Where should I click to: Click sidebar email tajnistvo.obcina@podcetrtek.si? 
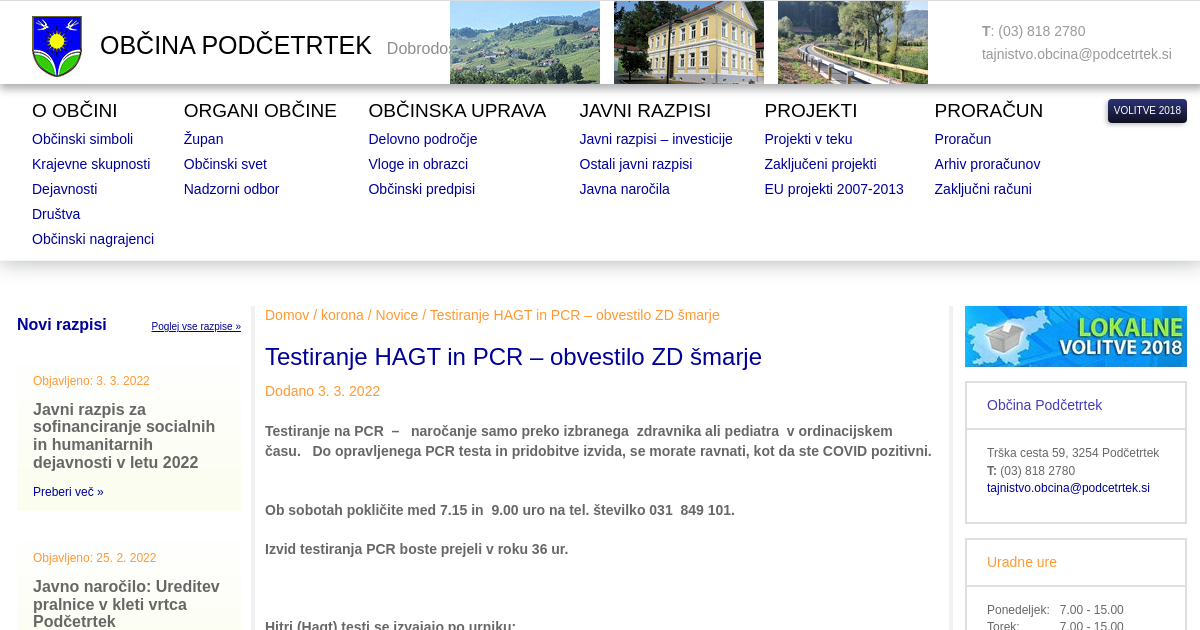1068,488
